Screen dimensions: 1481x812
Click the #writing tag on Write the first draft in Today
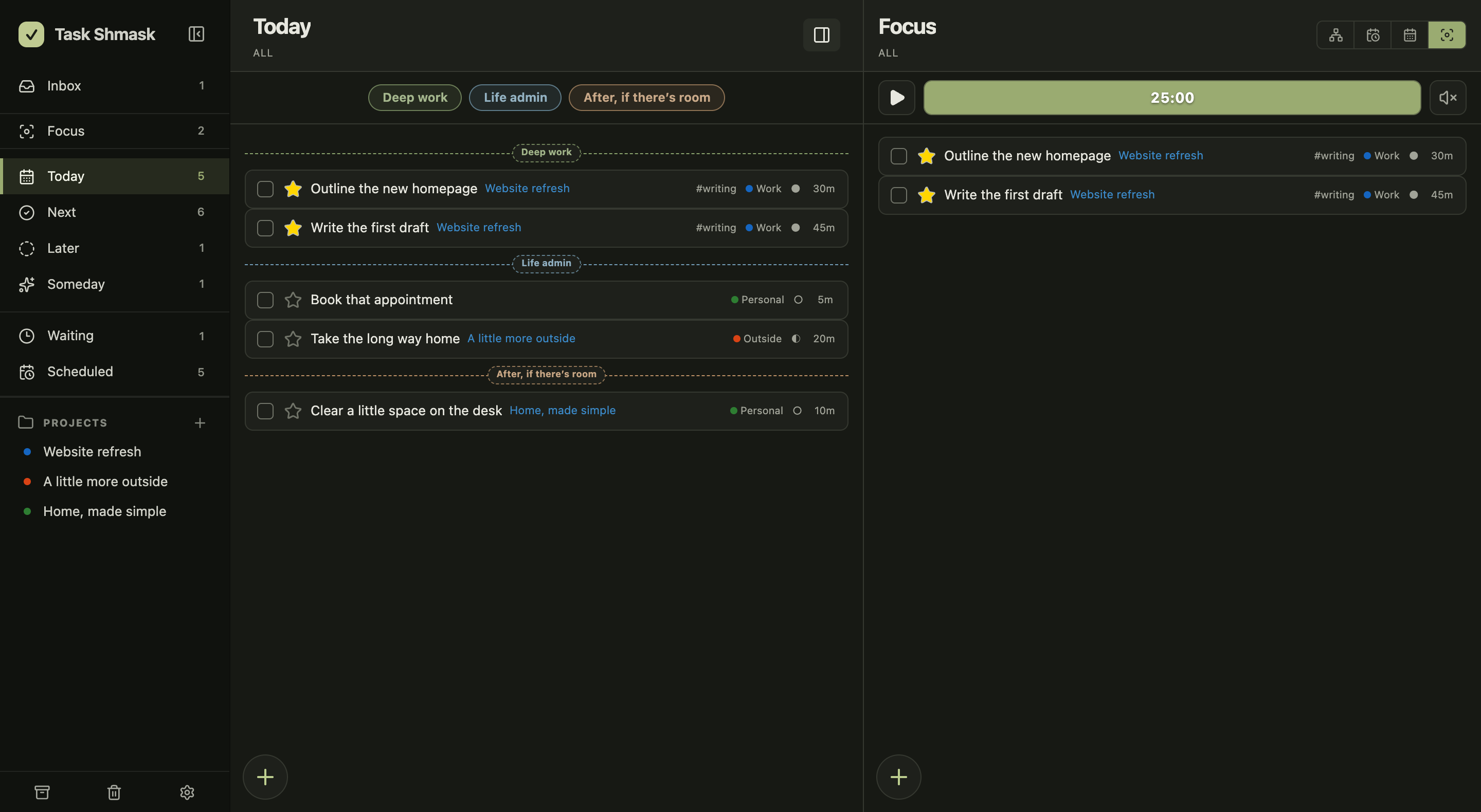click(x=716, y=228)
